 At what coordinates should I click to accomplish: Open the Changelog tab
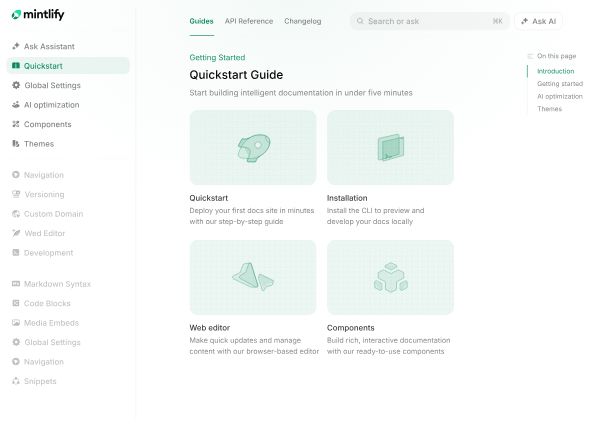coord(302,21)
